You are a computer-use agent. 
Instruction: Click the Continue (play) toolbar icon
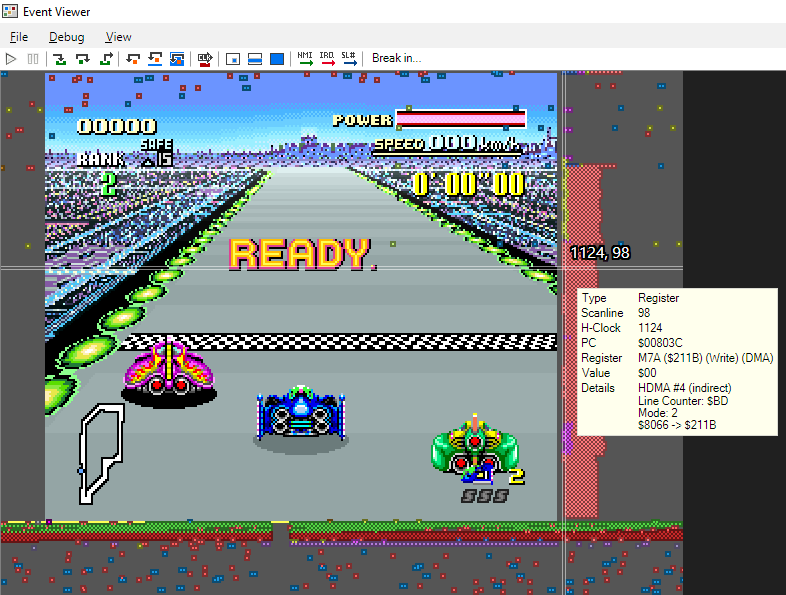click(x=11, y=59)
